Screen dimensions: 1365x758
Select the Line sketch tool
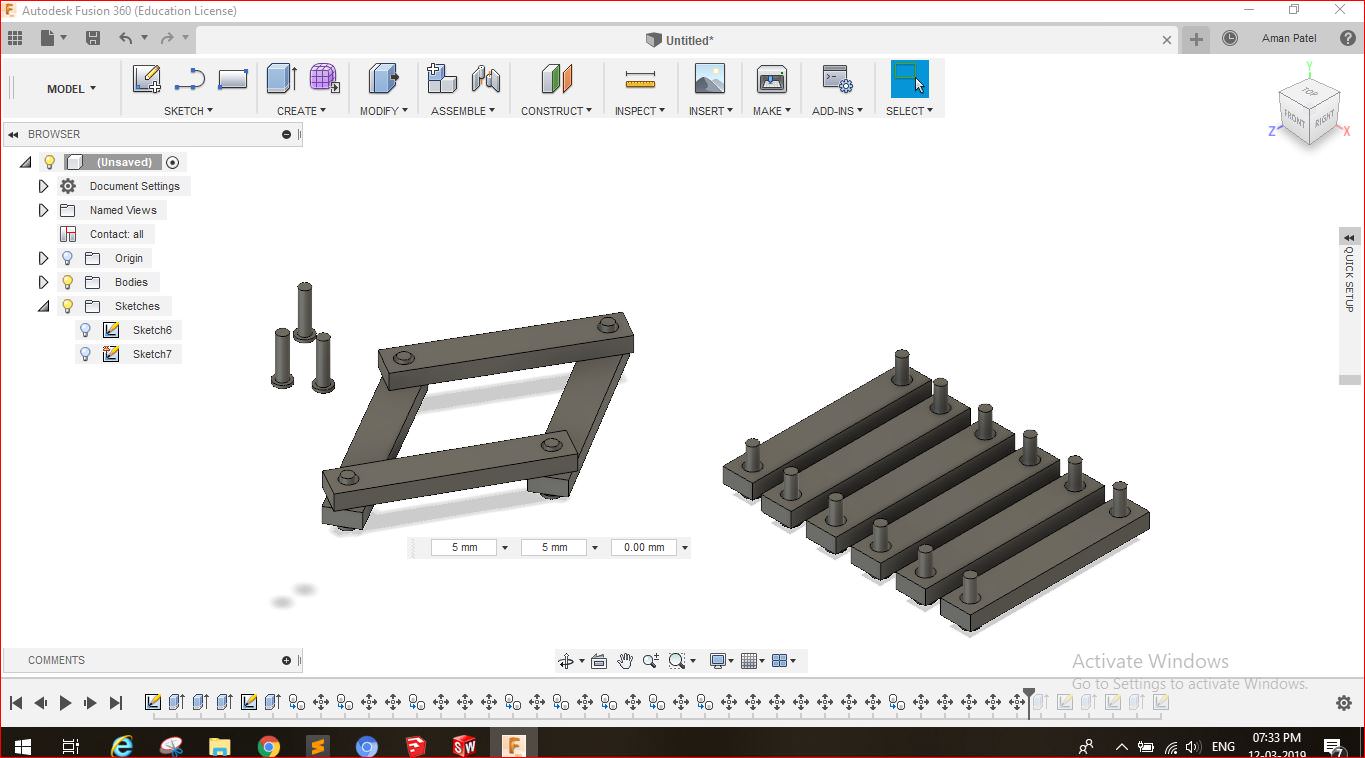pos(189,79)
